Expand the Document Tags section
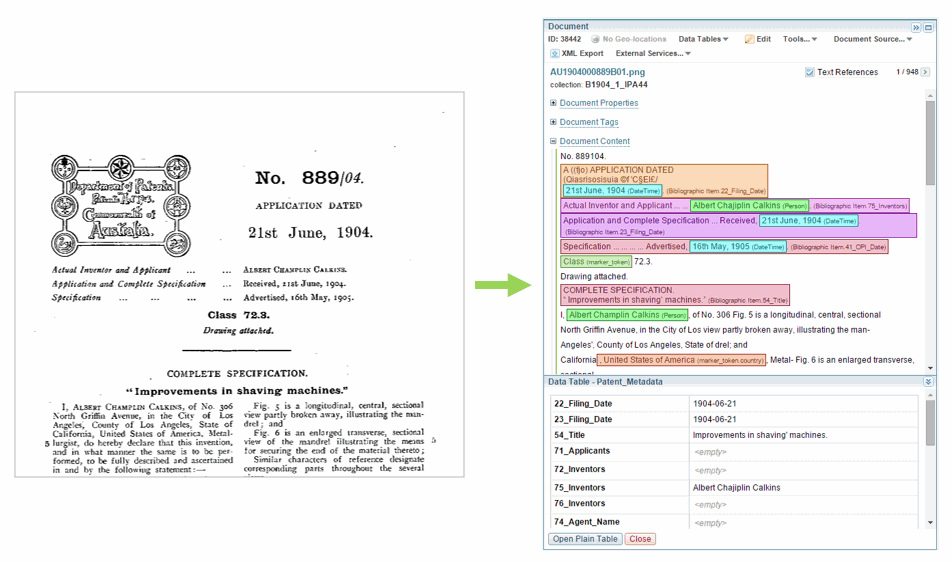 (553, 122)
